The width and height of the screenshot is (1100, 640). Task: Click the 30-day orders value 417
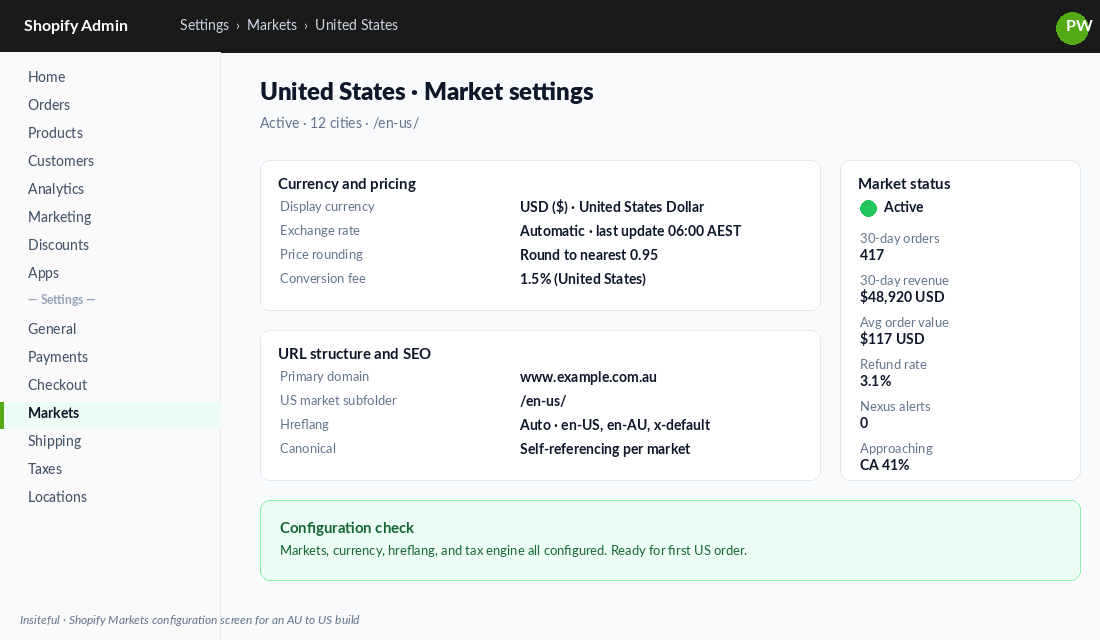872,255
